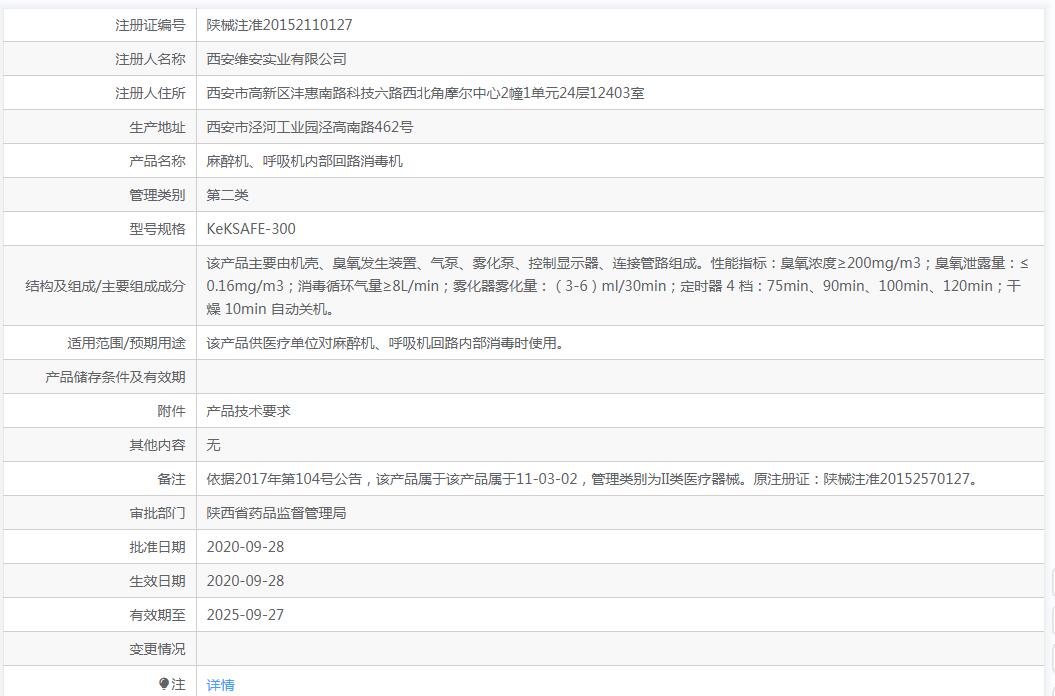1055x696 pixels.
Task: Click the 注册证编号 label
Action: (x=150, y=25)
